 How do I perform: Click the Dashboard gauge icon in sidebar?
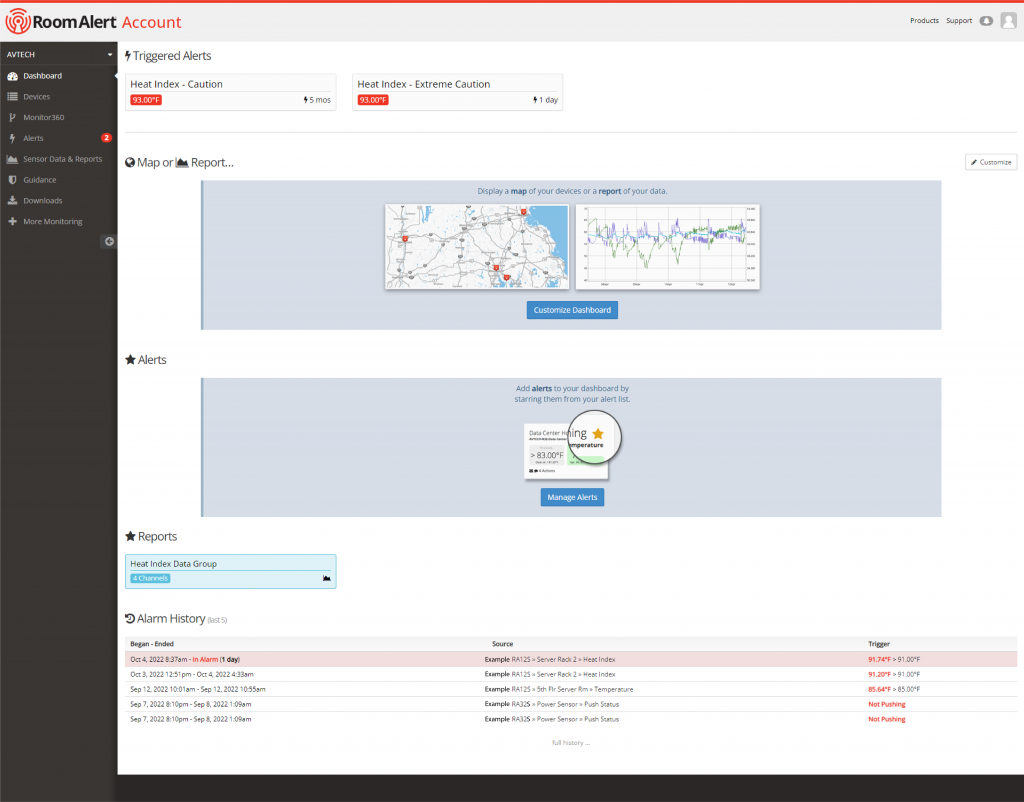pyautogui.click(x=12, y=76)
